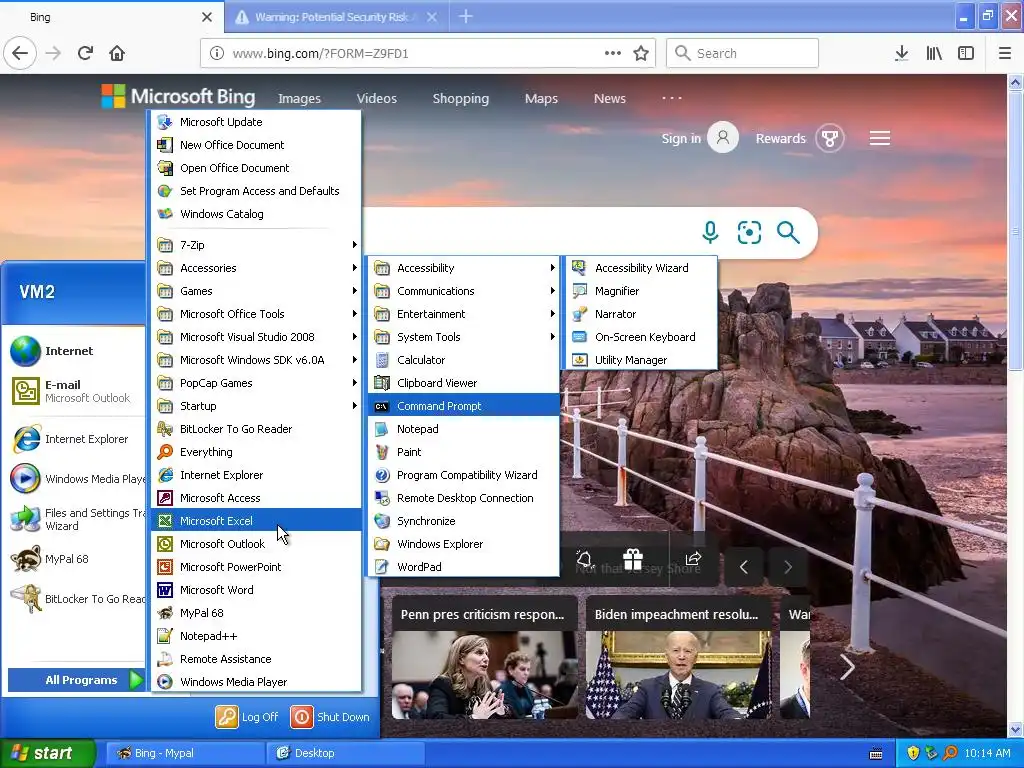This screenshot has width=1024, height=768.
Task: Click the browser back arrow button
Action: [20, 53]
